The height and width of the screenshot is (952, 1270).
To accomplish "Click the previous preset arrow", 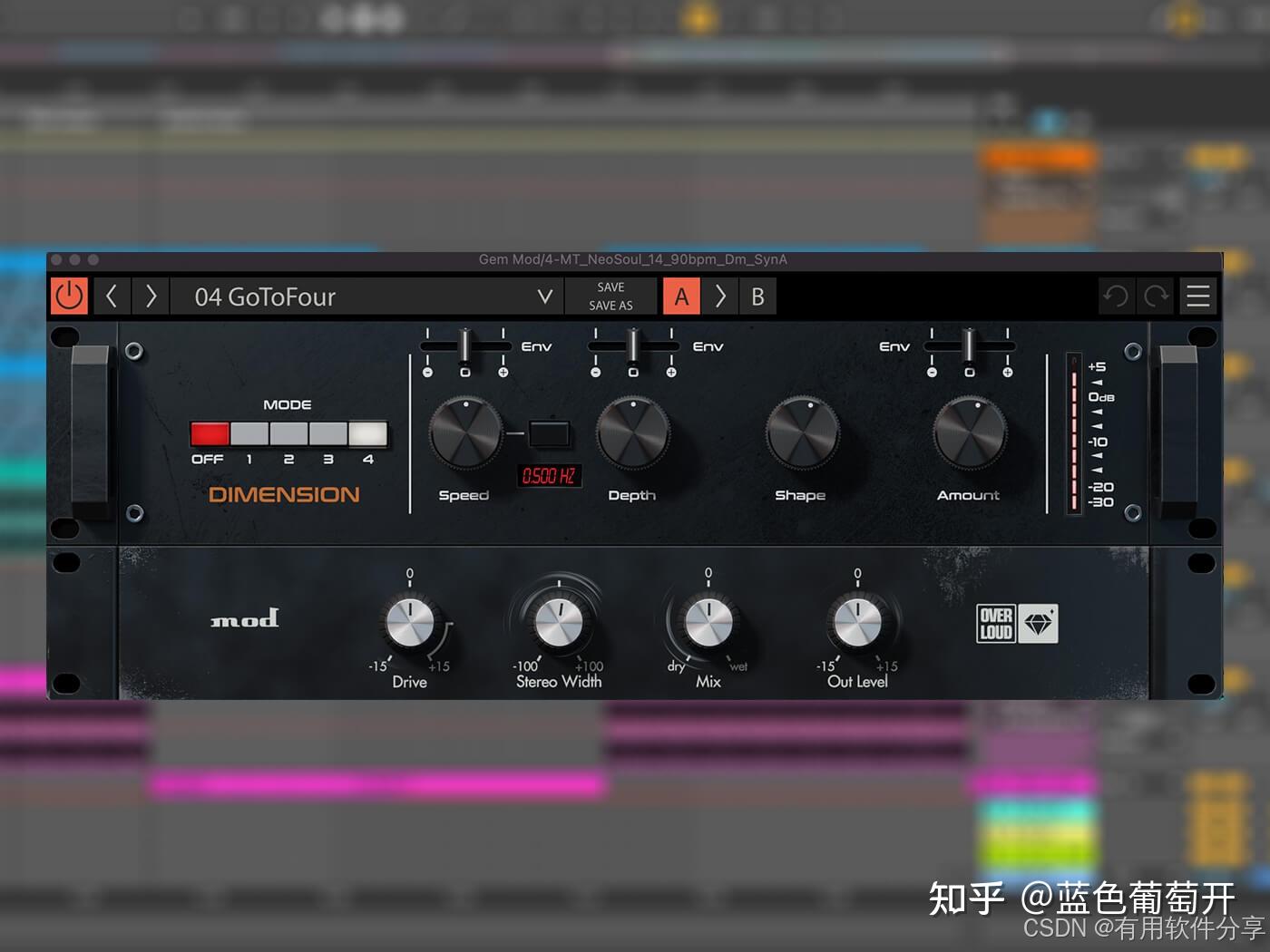I will click(x=112, y=296).
